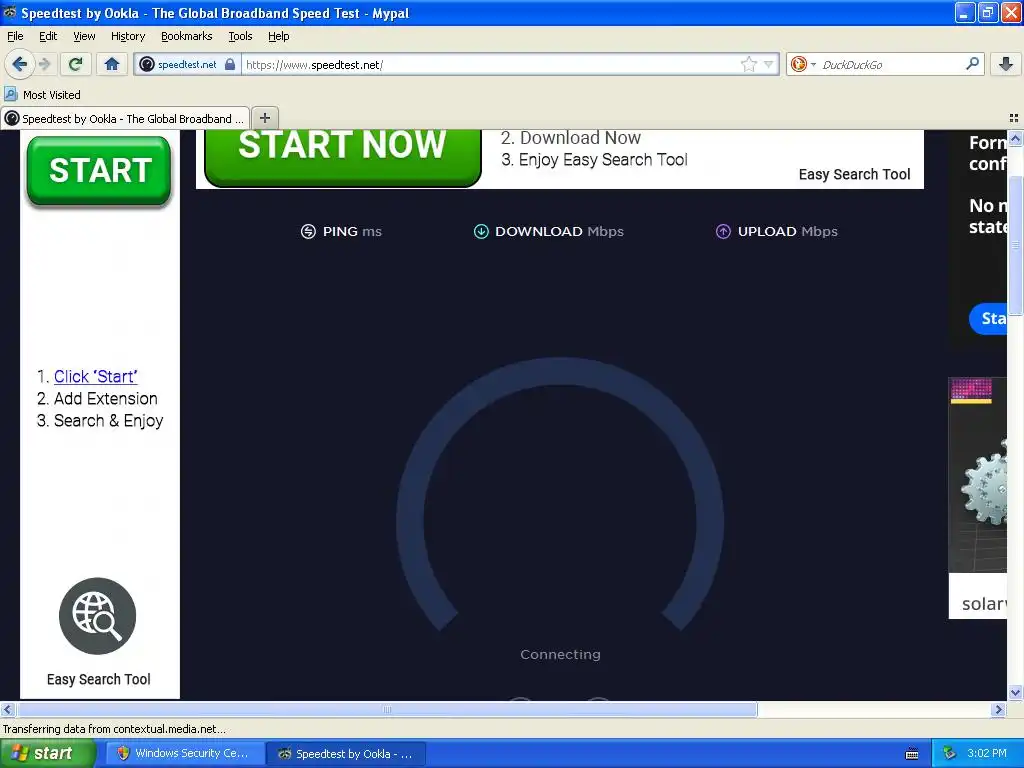Click the Speedtest by Ookla taskbar item

click(x=347, y=754)
